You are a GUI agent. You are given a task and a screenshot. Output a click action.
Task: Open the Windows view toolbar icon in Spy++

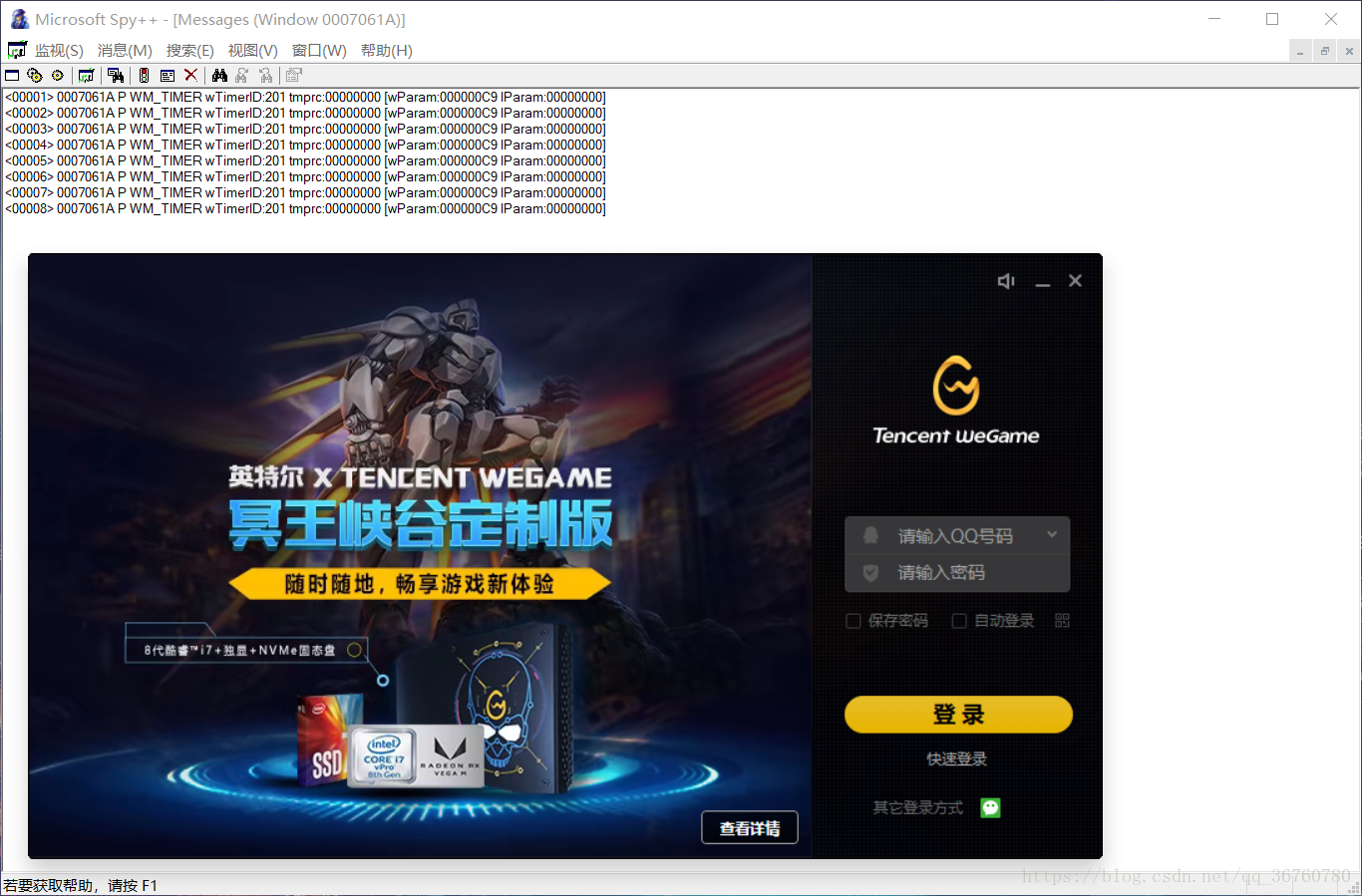(12, 75)
